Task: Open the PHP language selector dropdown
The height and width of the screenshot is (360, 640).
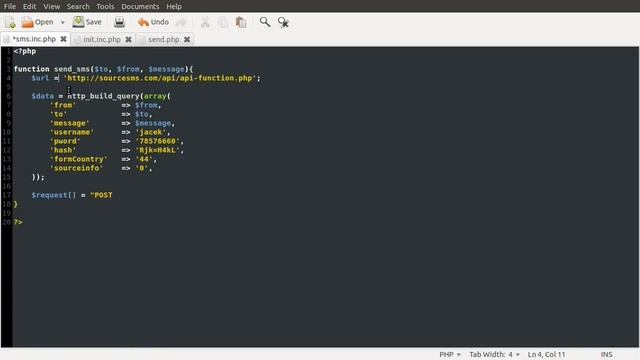Action: pos(450,354)
